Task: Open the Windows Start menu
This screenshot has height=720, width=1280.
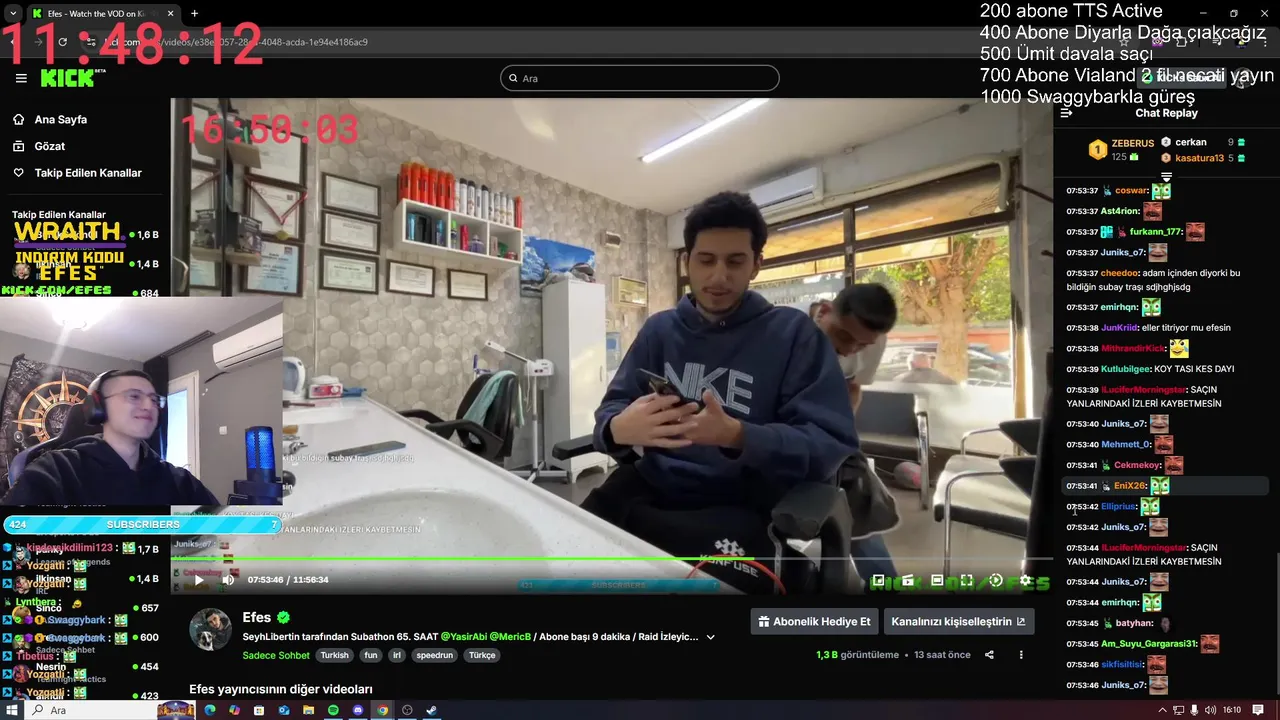Action: click(13, 710)
